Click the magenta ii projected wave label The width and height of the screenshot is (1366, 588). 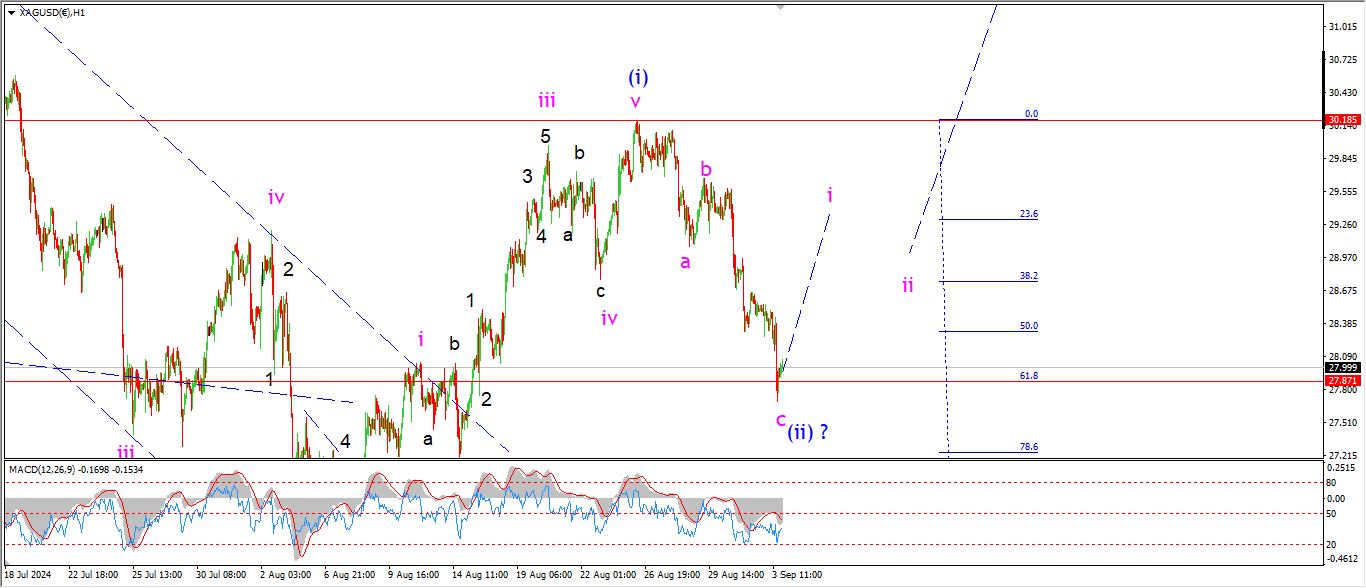[907, 285]
